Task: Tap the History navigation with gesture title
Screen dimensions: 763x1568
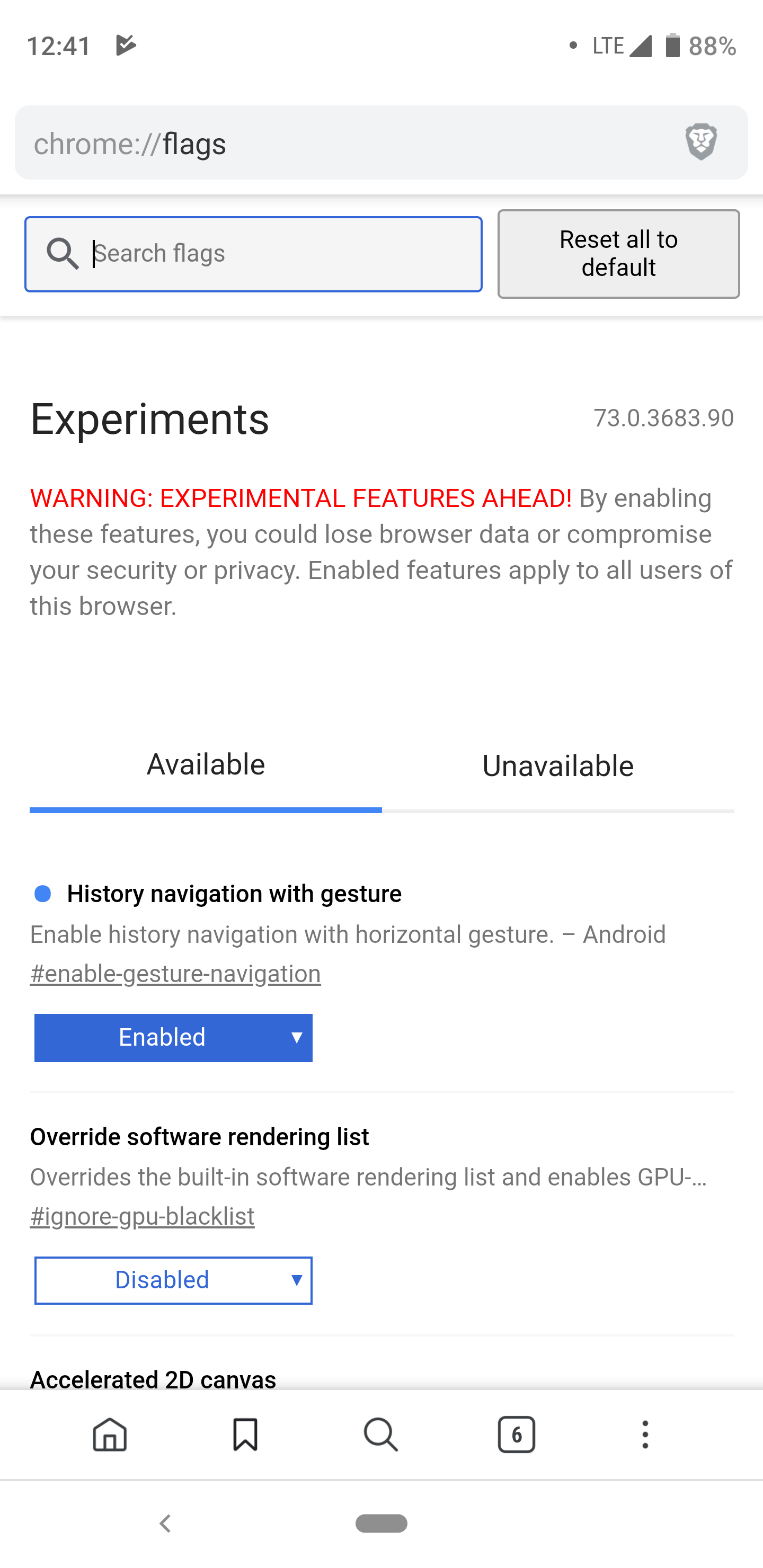Action: 234,894
